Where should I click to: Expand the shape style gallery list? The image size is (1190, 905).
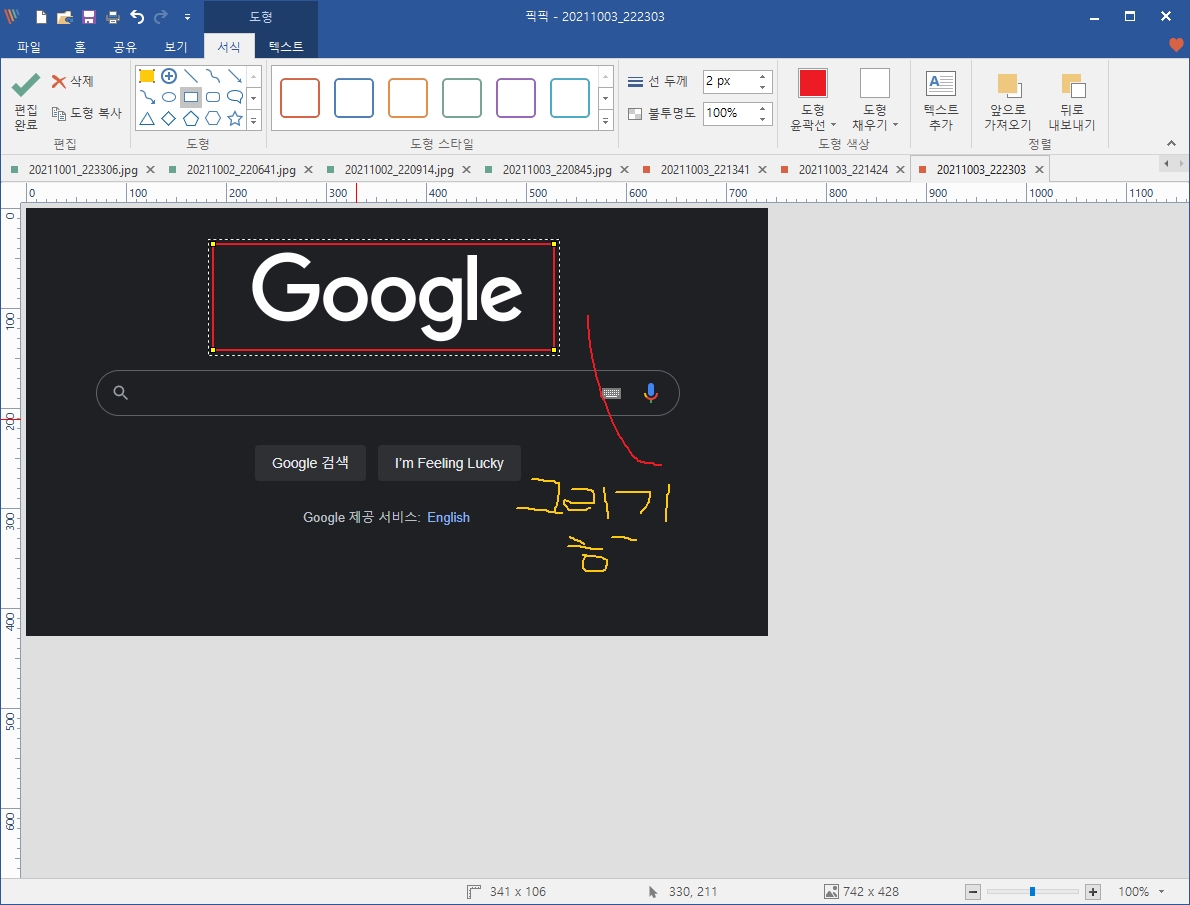pos(605,120)
